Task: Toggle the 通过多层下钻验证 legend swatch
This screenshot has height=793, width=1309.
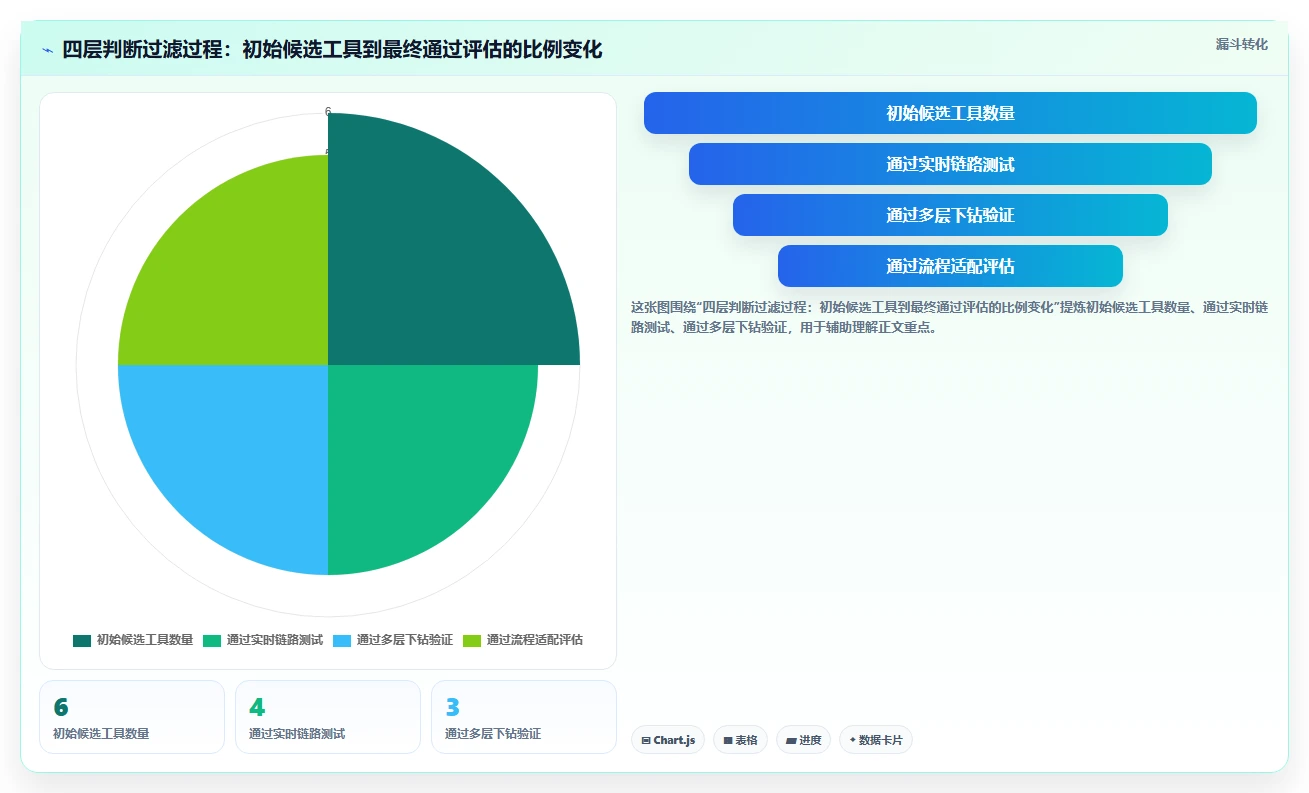Action: [x=342, y=640]
